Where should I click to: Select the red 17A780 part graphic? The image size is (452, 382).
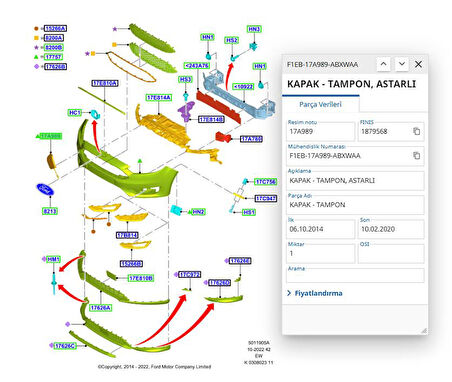[x=223, y=137]
